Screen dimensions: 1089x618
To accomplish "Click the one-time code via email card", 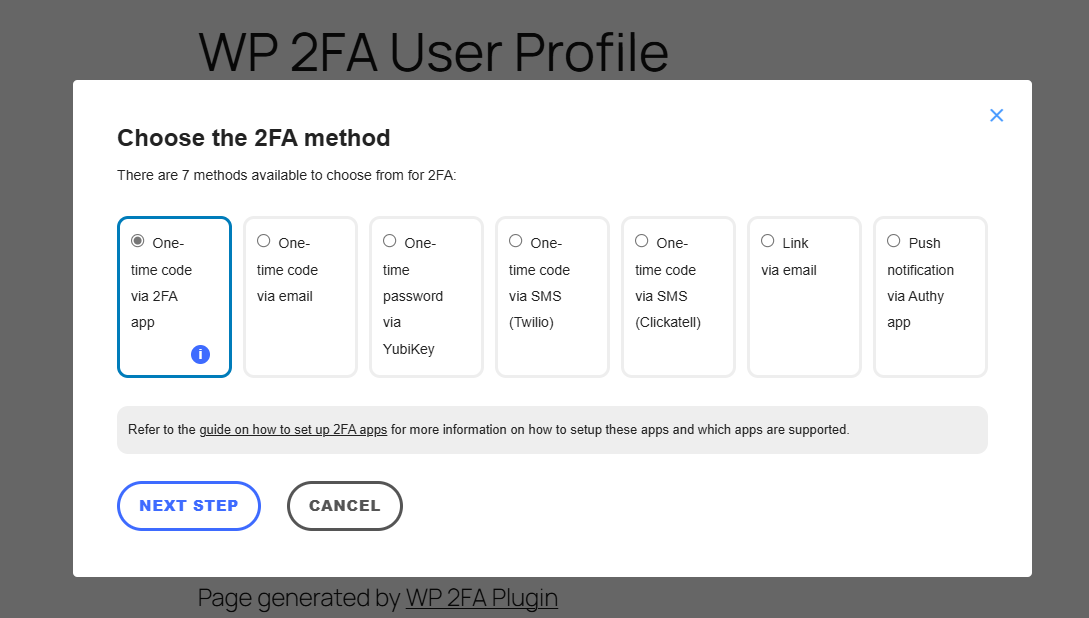I will [x=300, y=296].
